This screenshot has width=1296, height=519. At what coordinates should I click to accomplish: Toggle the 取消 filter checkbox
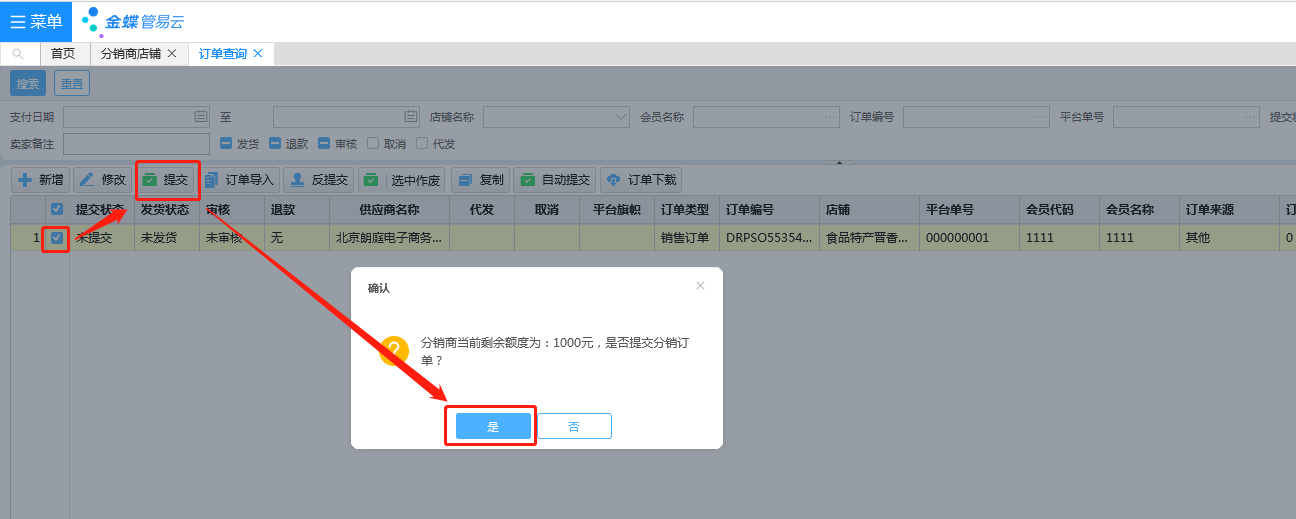coord(373,144)
